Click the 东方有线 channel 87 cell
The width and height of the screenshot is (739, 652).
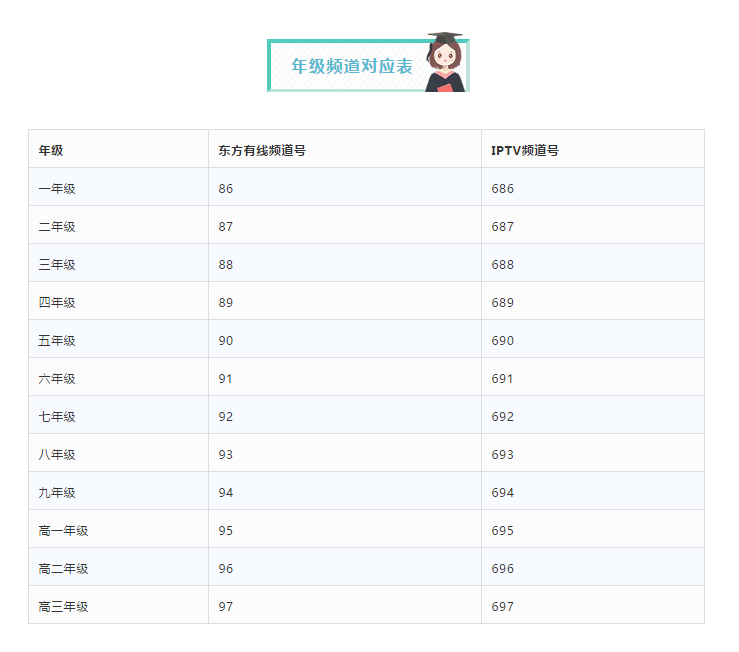click(x=226, y=226)
